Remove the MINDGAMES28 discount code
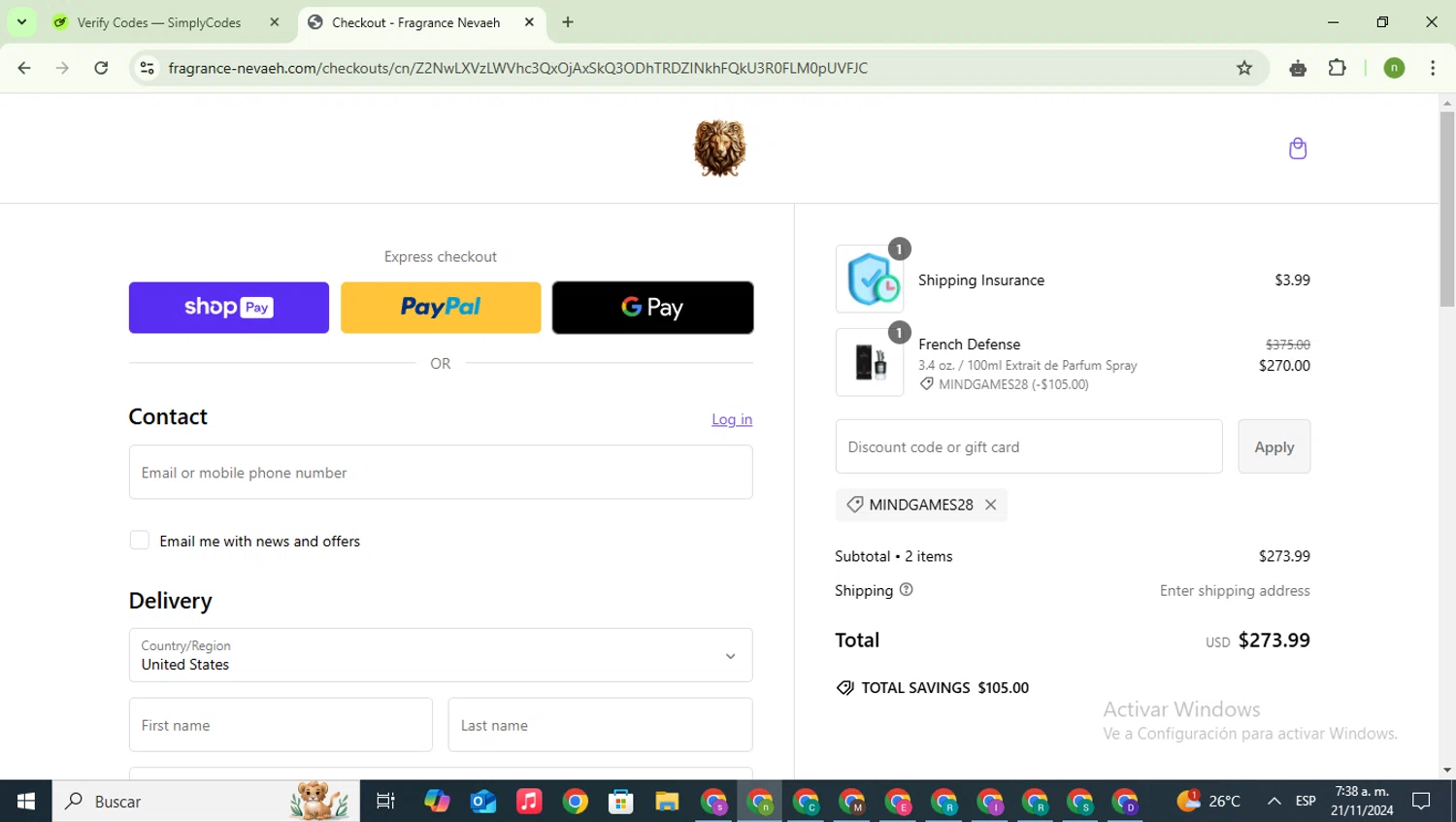1456x822 pixels. [991, 505]
